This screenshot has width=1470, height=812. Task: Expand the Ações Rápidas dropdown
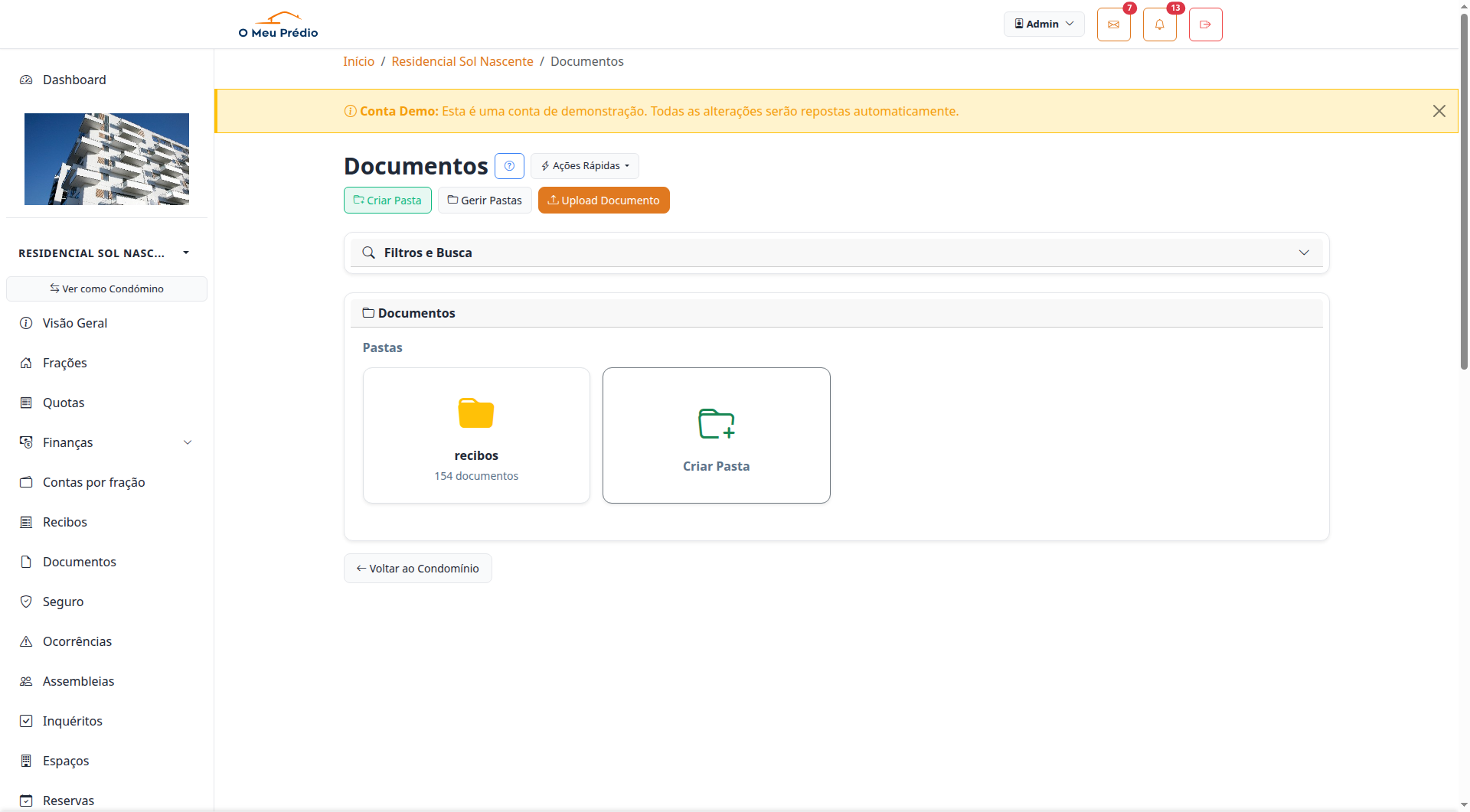[585, 166]
